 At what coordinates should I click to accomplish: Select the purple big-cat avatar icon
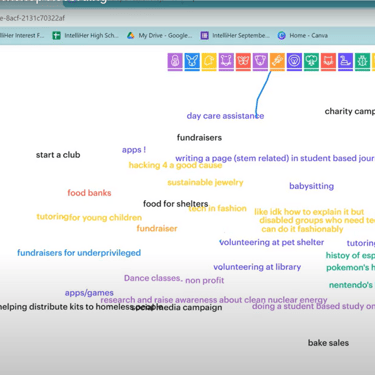tap(226, 62)
